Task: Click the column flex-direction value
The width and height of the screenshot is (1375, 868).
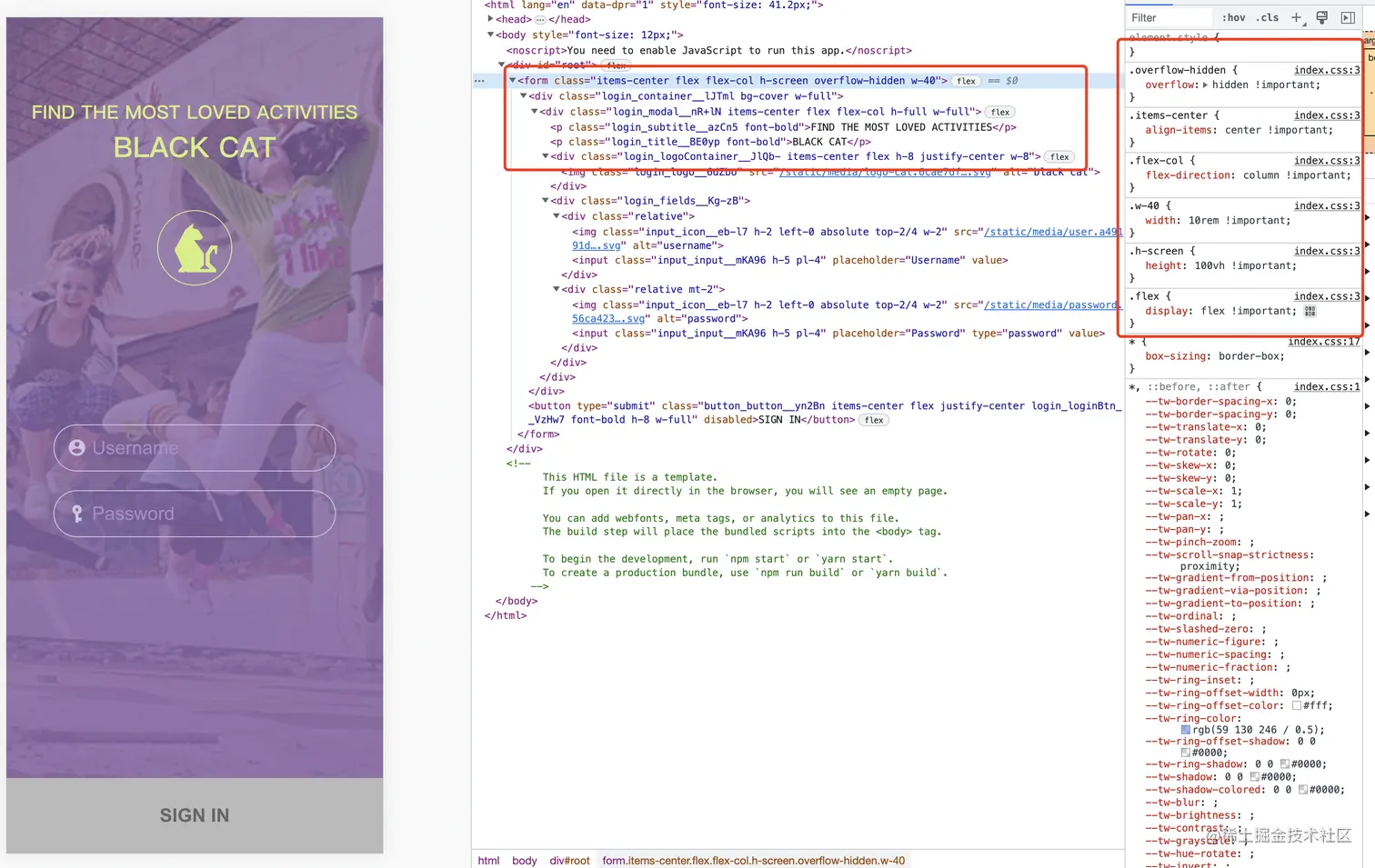Action: 1261,175
